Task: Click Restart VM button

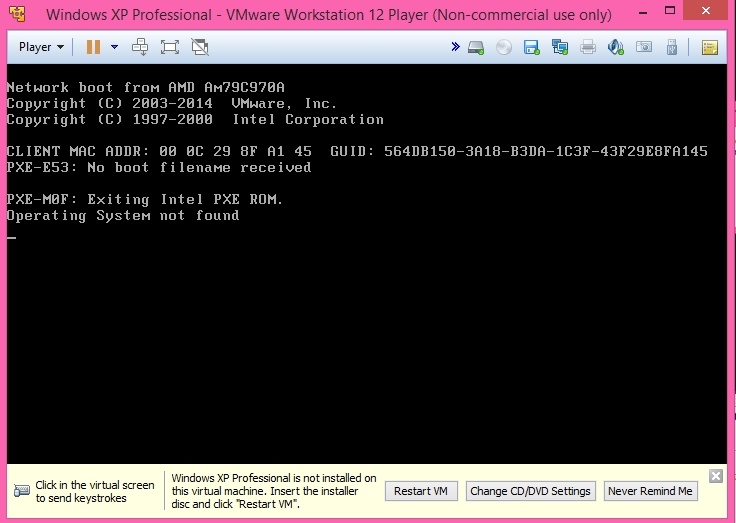Action: tap(421, 491)
